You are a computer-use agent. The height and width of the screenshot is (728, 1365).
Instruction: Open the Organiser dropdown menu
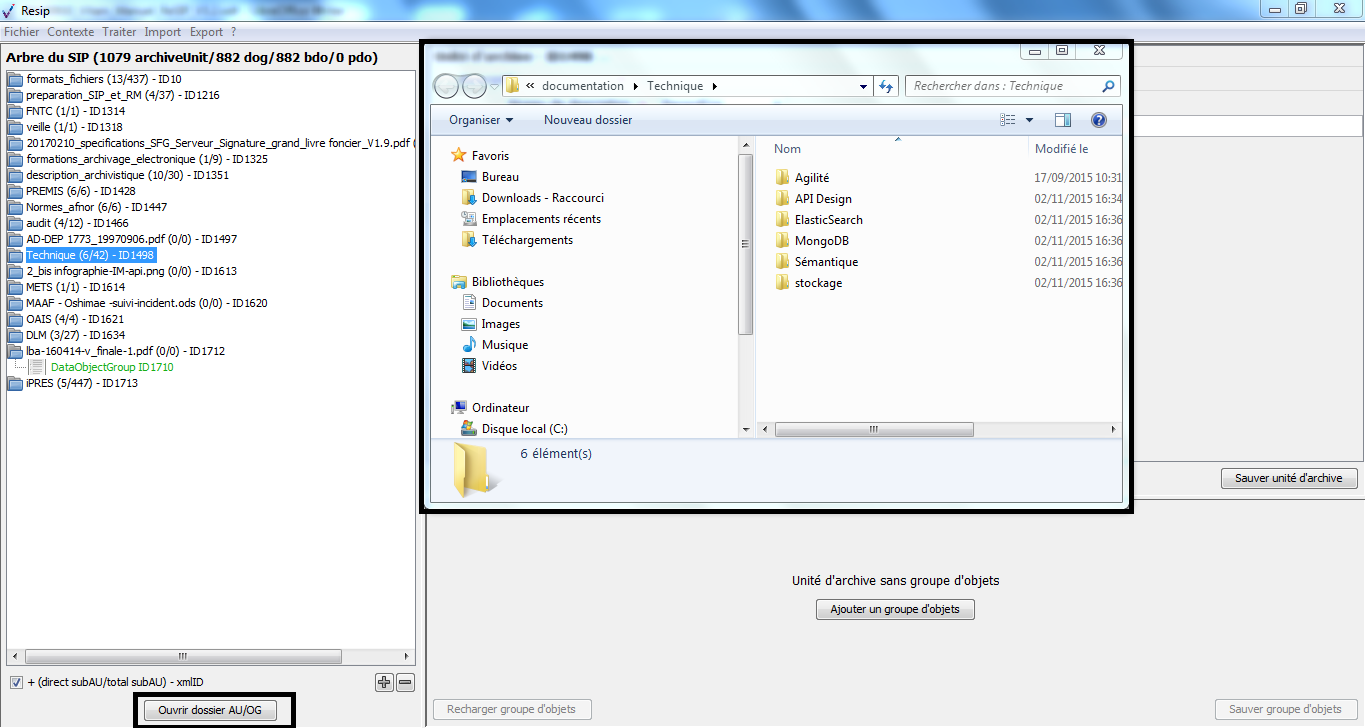481,120
